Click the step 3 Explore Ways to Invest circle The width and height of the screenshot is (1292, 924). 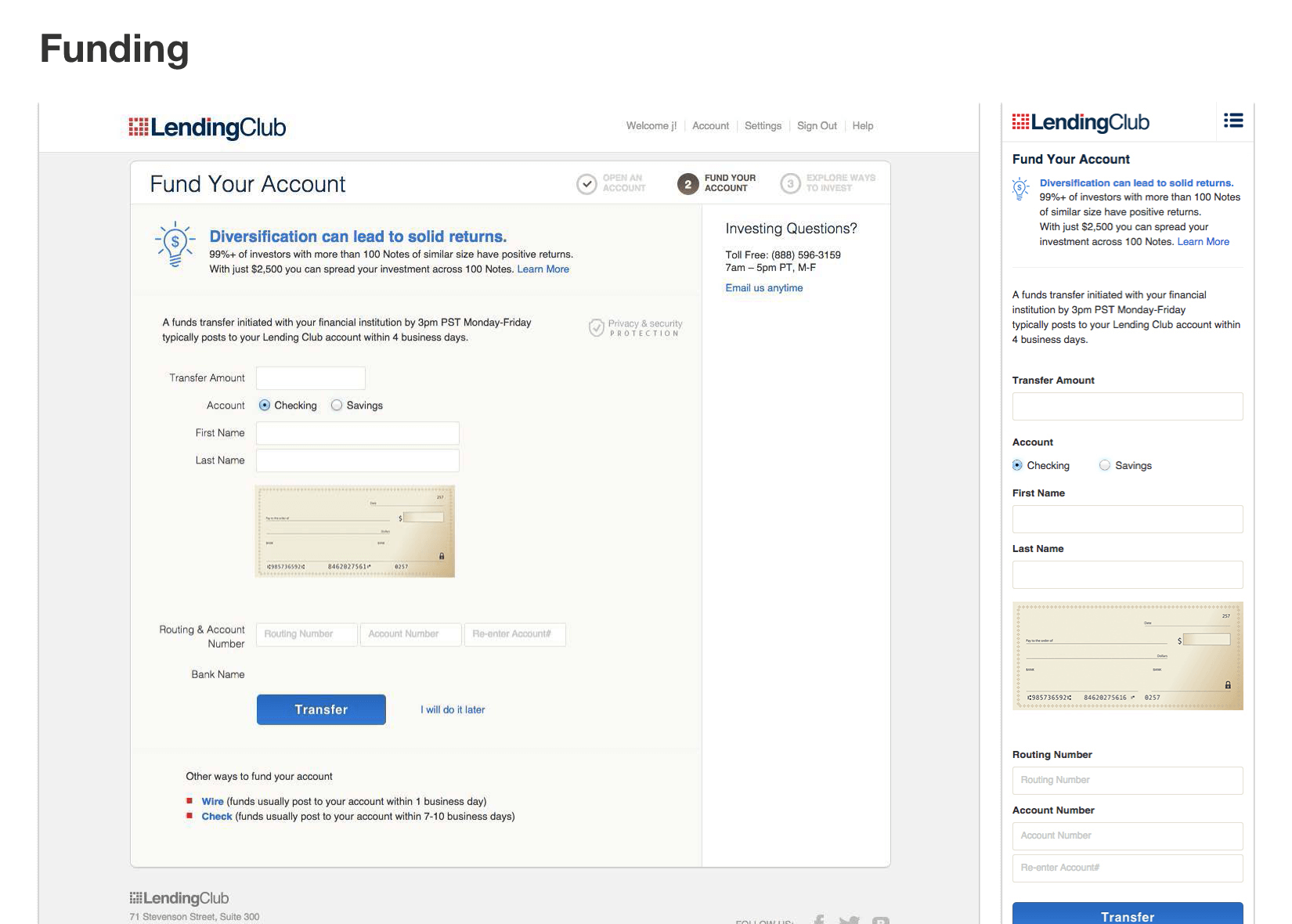790,184
